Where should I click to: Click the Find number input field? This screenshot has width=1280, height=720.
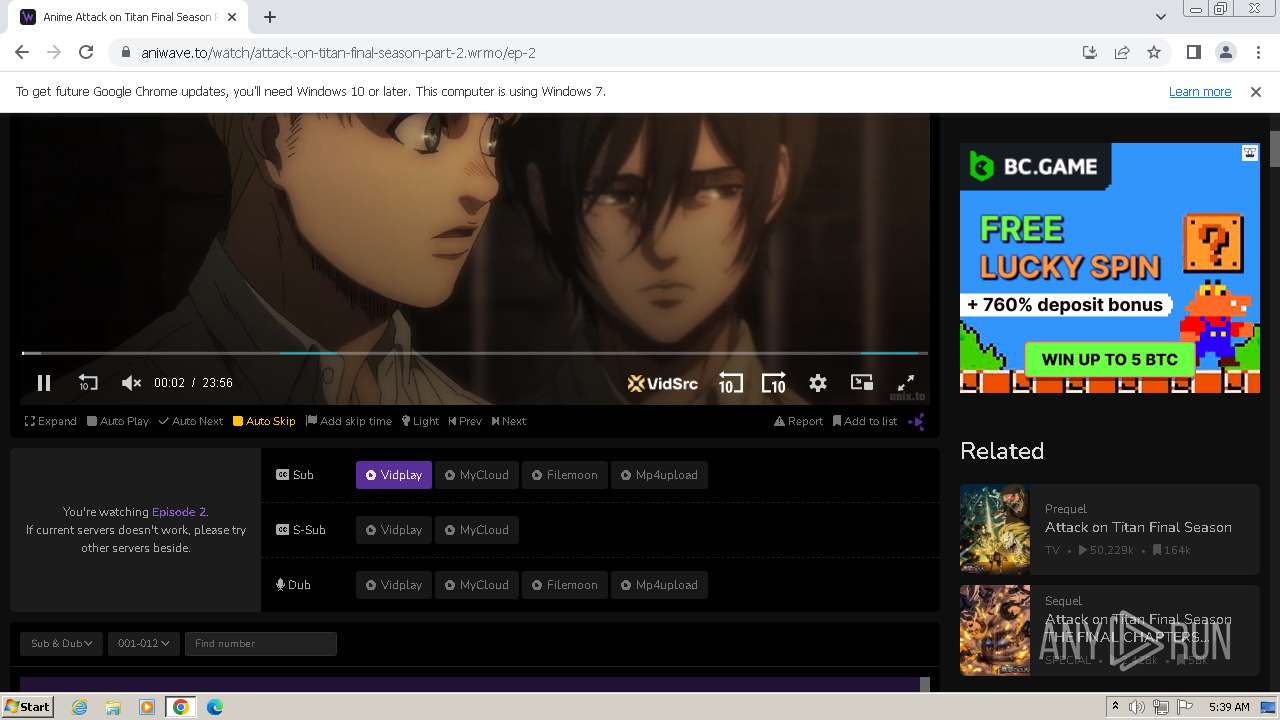[261, 644]
